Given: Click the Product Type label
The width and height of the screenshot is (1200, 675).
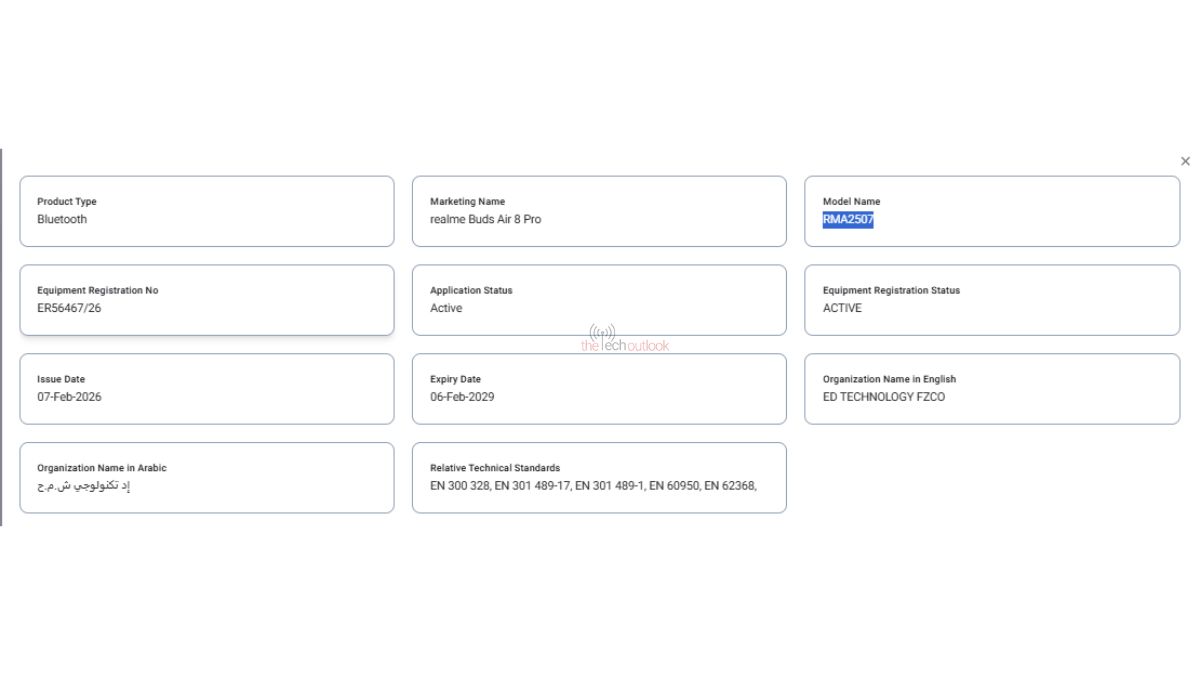Looking at the screenshot, I should pos(67,202).
